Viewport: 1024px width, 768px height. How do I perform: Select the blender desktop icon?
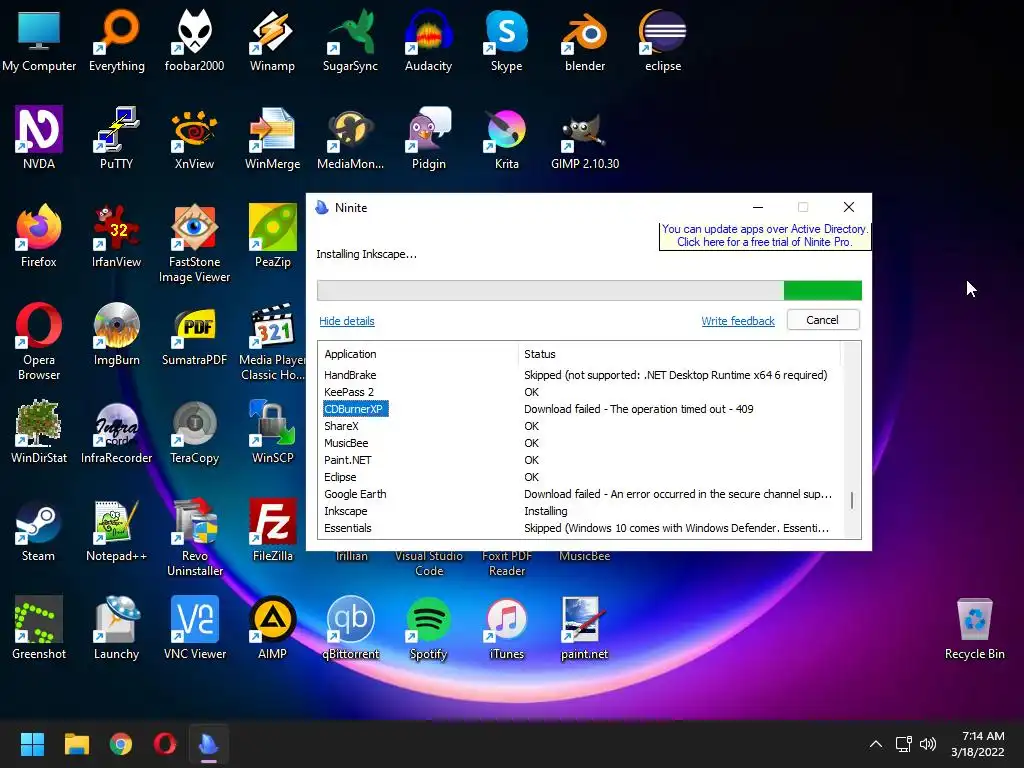[x=584, y=40]
